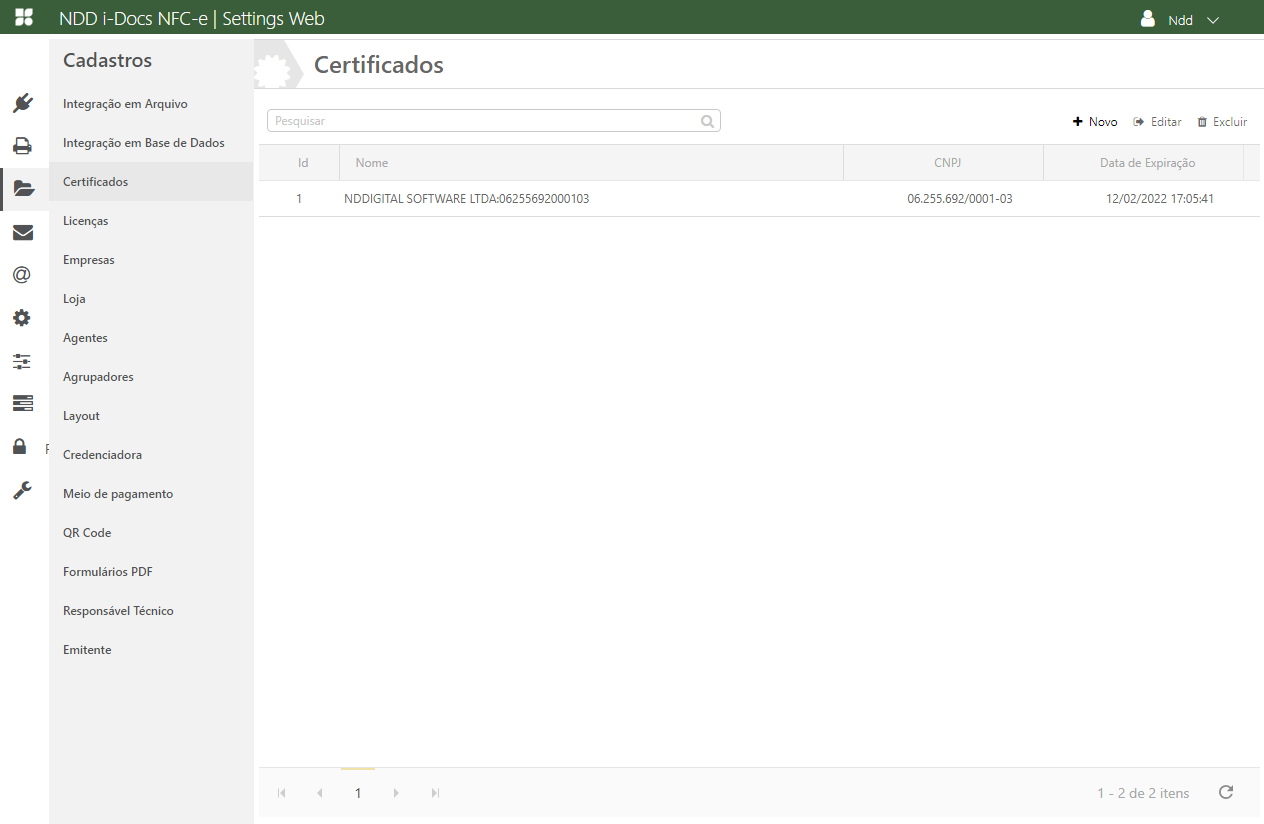Open the QR Code menu entry
1264x824 pixels.
[x=87, y=533]
